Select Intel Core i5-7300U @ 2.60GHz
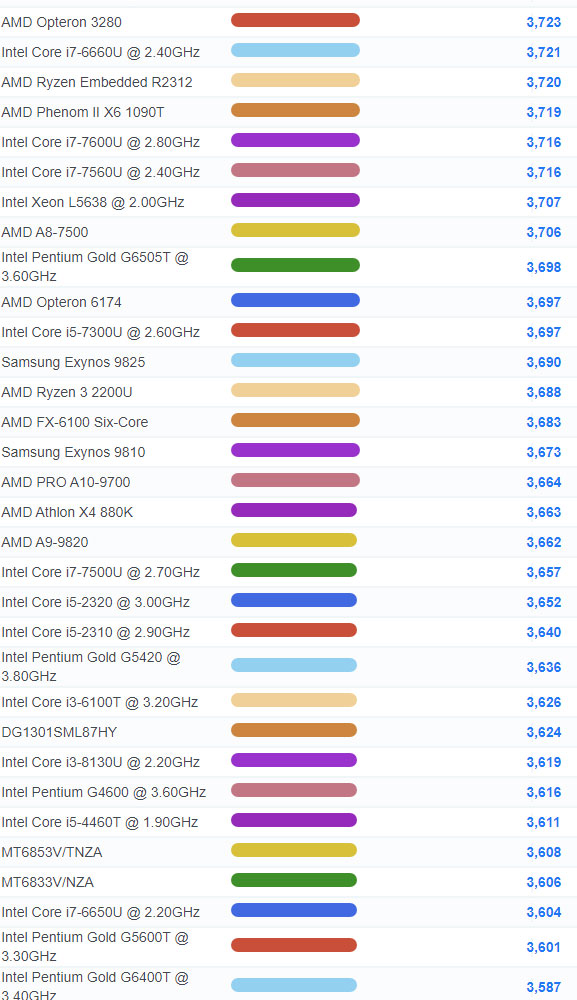This screenshot has width=577, height=1000. [x=101, y=332]
